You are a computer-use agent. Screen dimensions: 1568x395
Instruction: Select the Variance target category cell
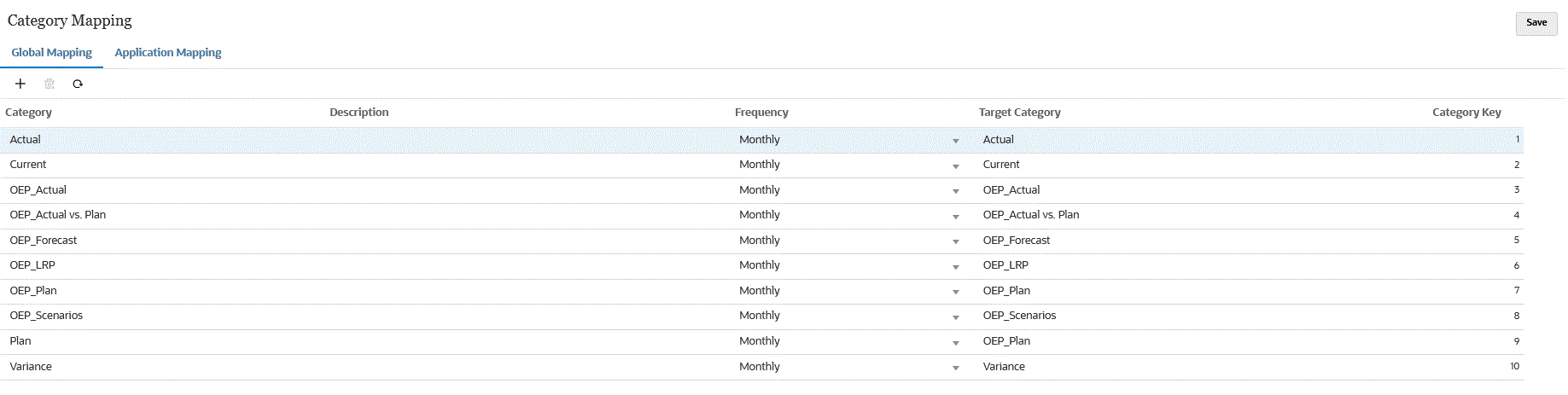(1004, 367)
